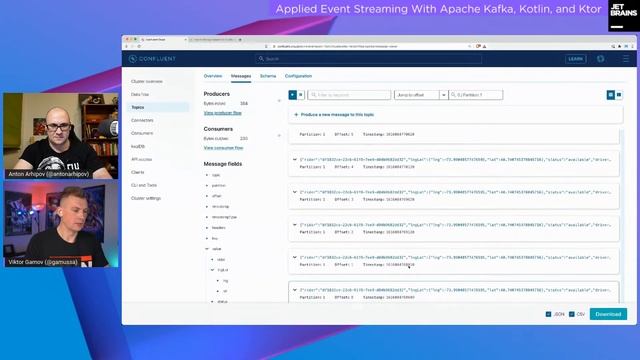Viewport: 640px width, 360px height.
Task: Open CLI and Tools in sidebar
Action: [144, 185]
